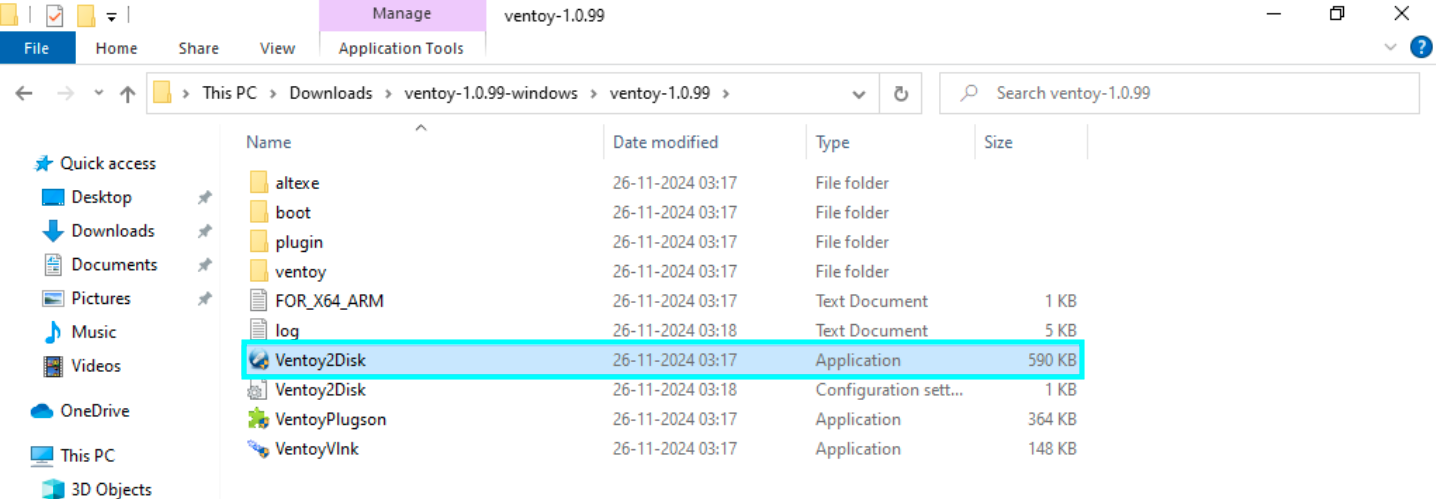Select OneDrive in the navigation pane
The image size is (1436, 499).
pyautogui.click(x=95, y=410)
